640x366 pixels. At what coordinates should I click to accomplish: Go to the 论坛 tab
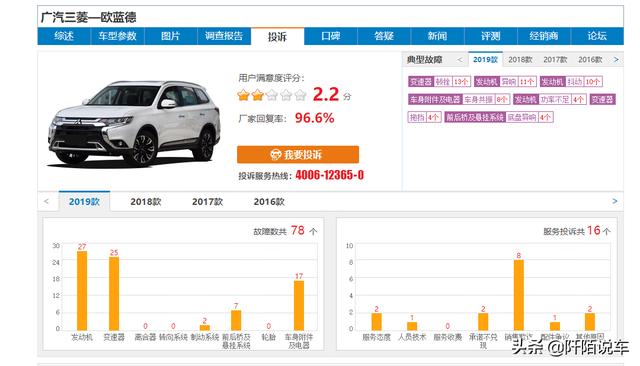[597, 36]
